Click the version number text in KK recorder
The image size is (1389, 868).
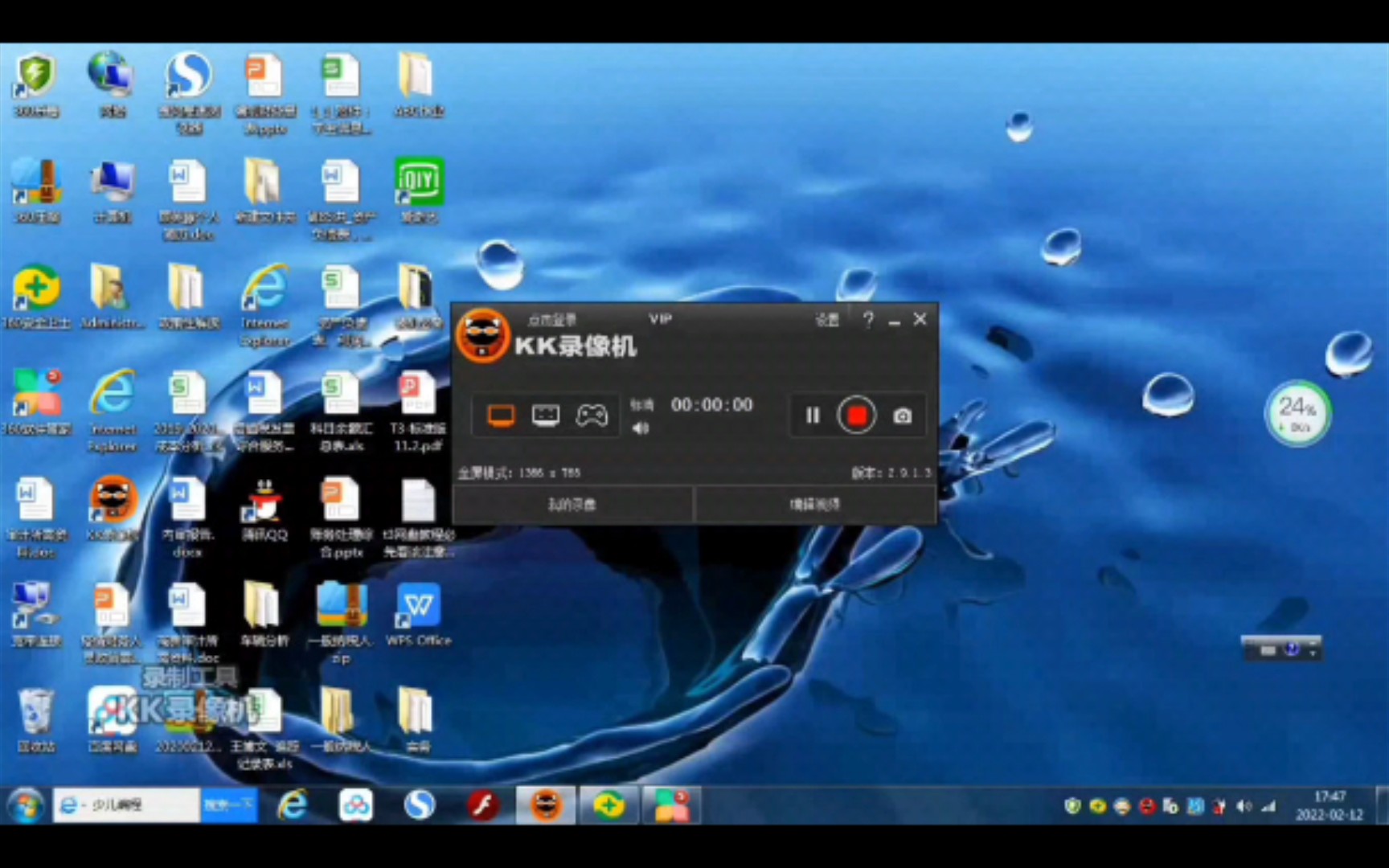click(x=891, y=473)
